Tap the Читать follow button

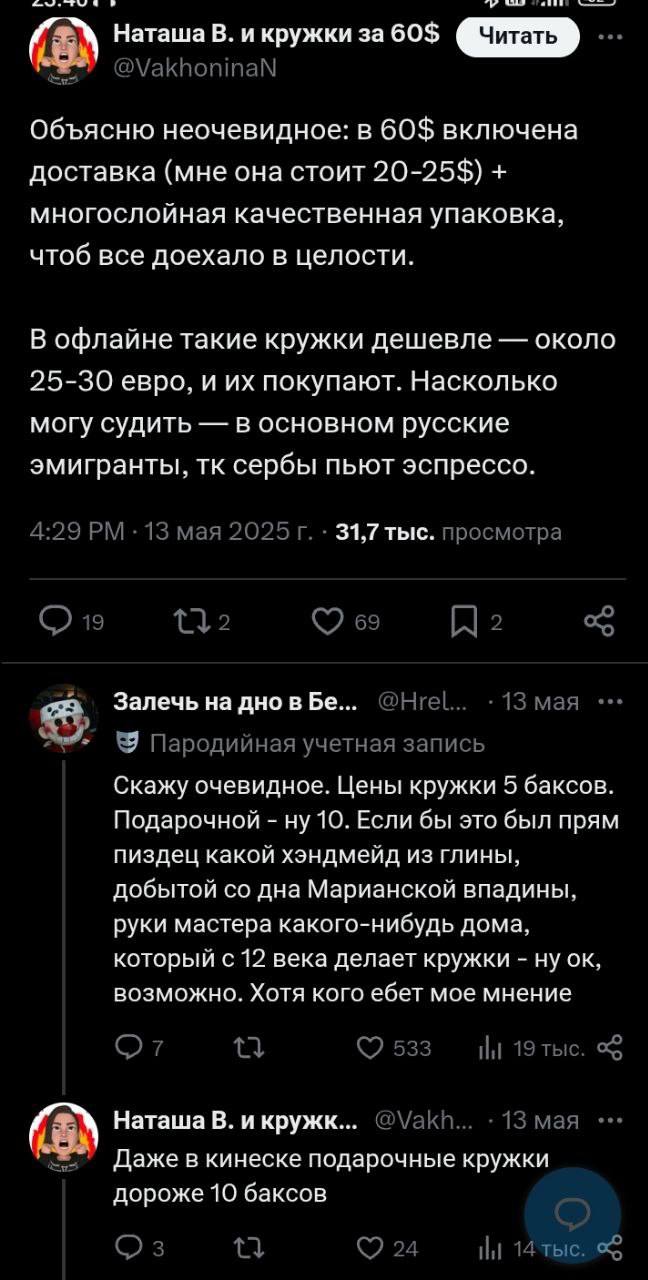click(518, 38)
